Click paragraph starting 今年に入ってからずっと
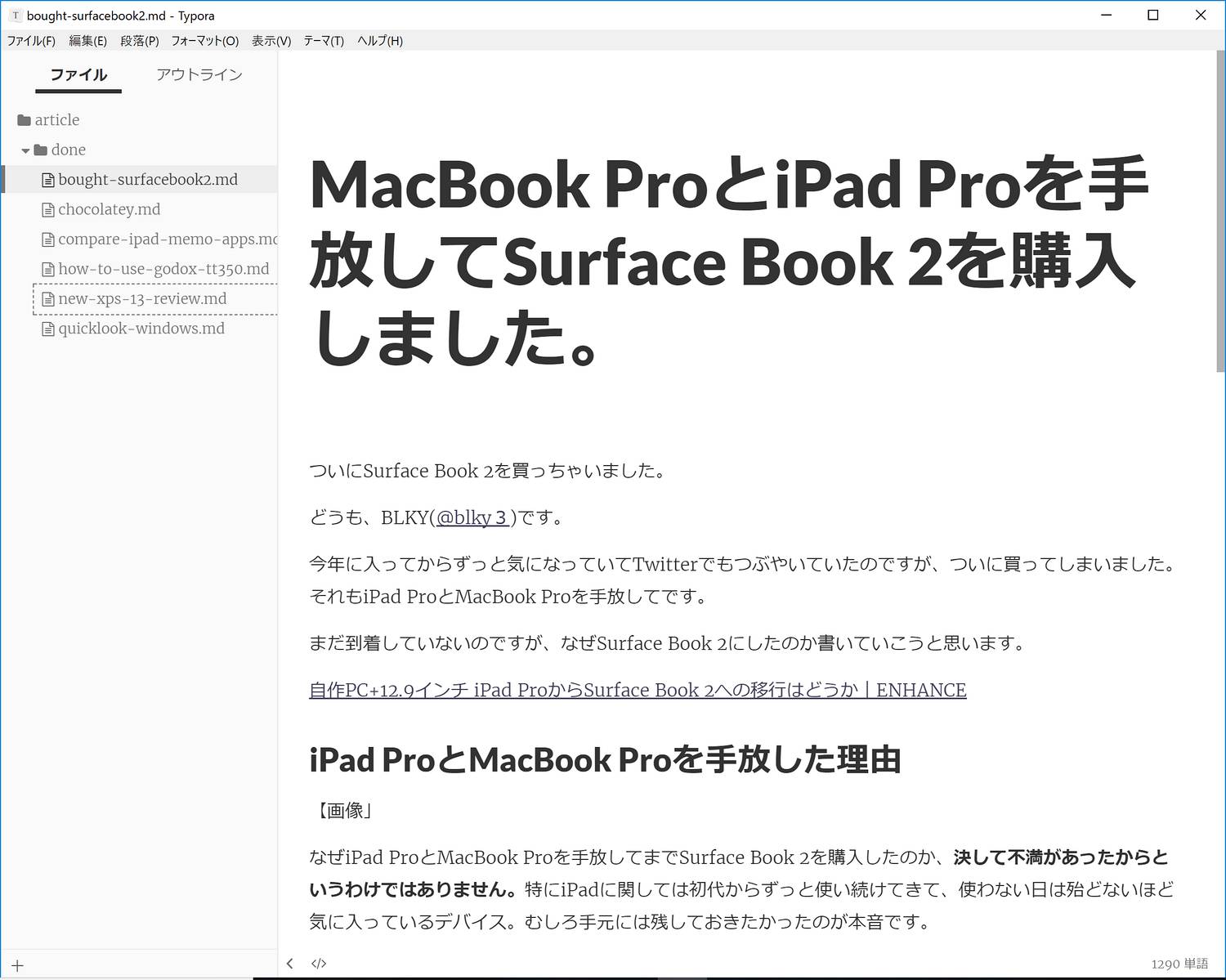Viewport: 1226px width, 980px height. [x=742, y=580]
